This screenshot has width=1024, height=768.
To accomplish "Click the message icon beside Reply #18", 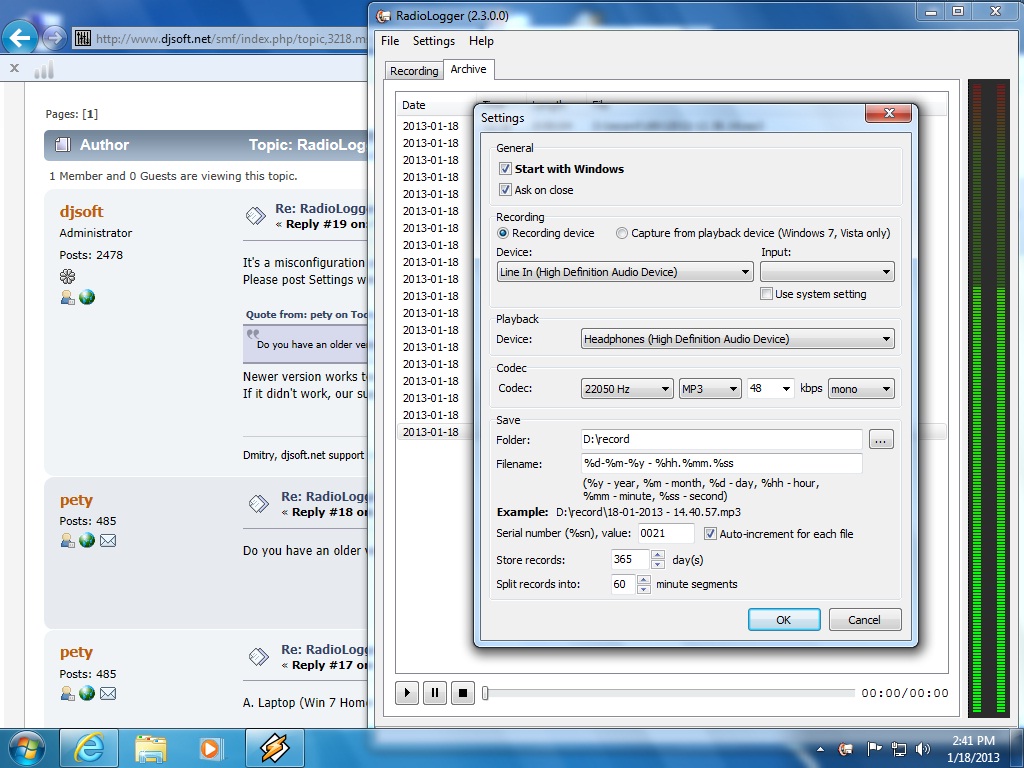I will pyautogui.click(x=259, y=504).
